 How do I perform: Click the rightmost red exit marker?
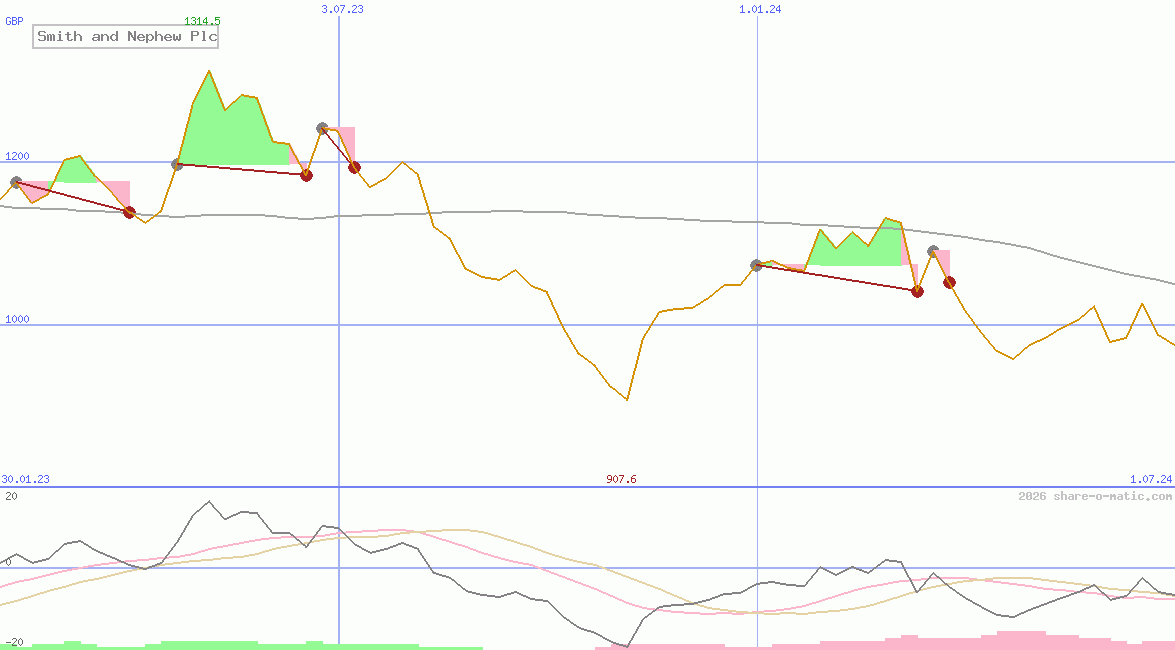[x=949, y=282]
